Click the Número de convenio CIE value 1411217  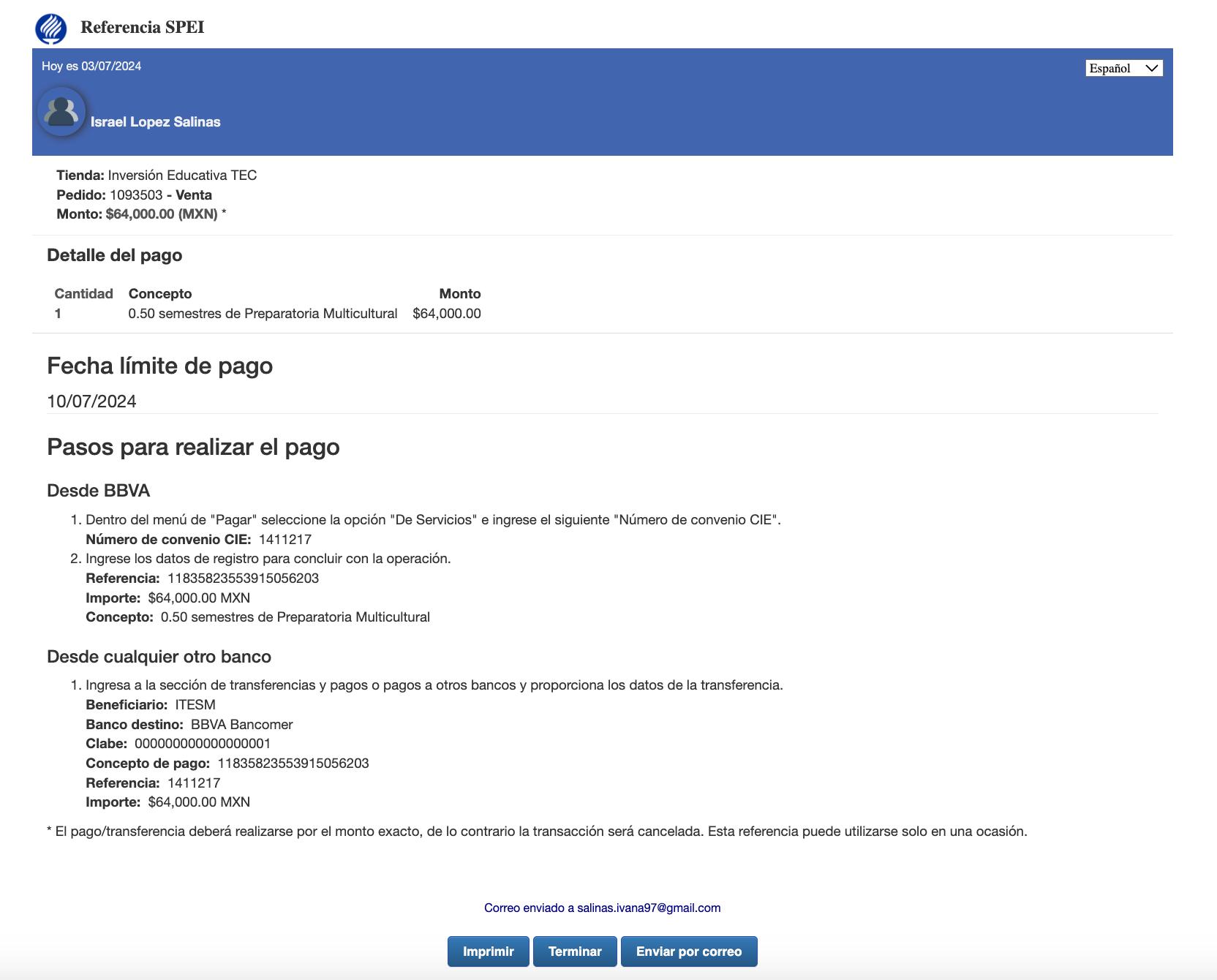pyautogui.click(x=285, y=540)
